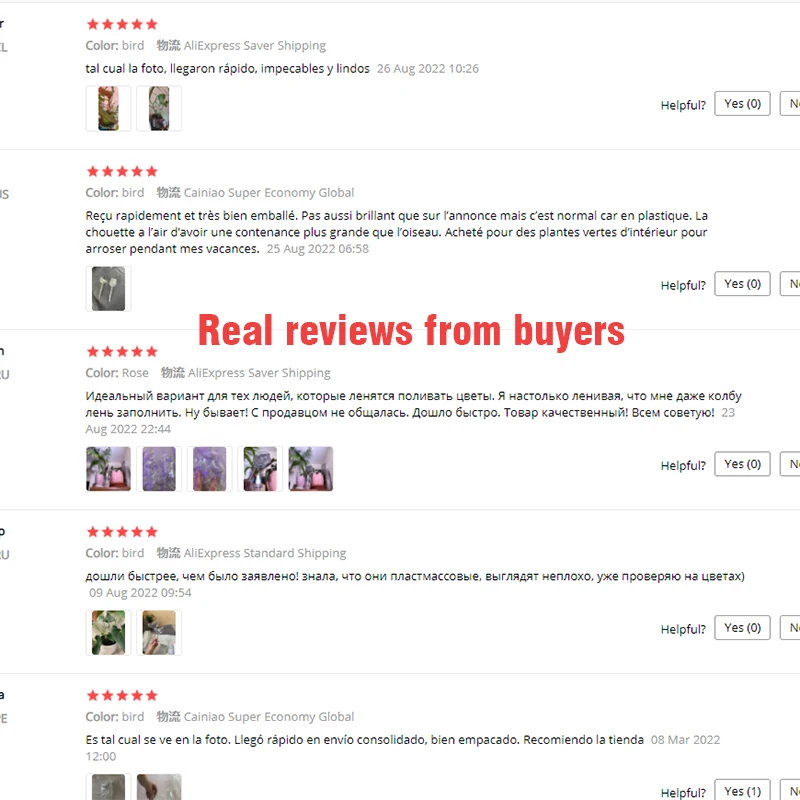This screenshot has height=800, width=800.
Task: Click five-star rating on Rose color review
Action: coord(122,352)
